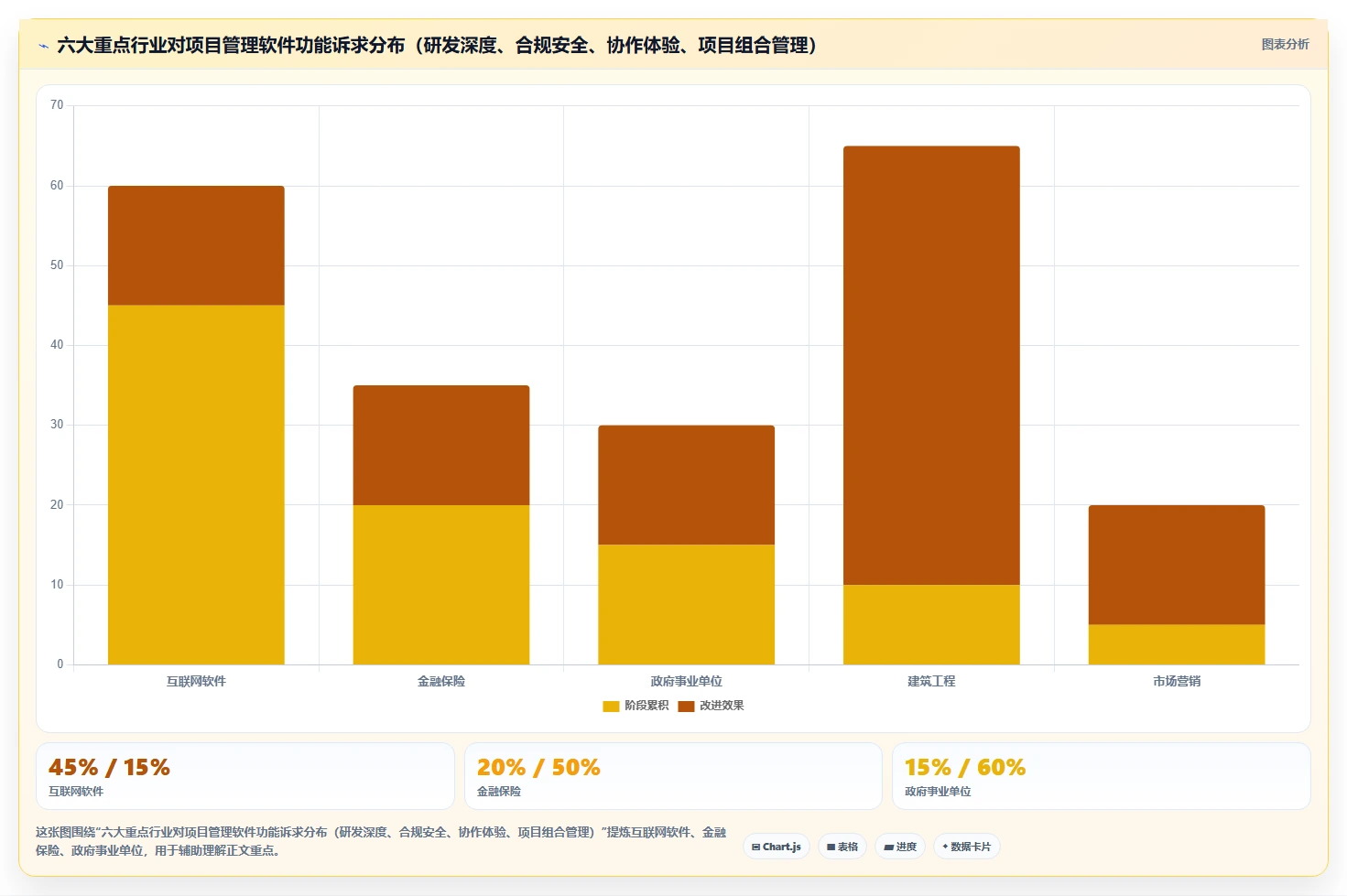Click the 政府事业单位 x-axis label
Image resolution: width=1347 pixels, height=896 pixels.
687,681
